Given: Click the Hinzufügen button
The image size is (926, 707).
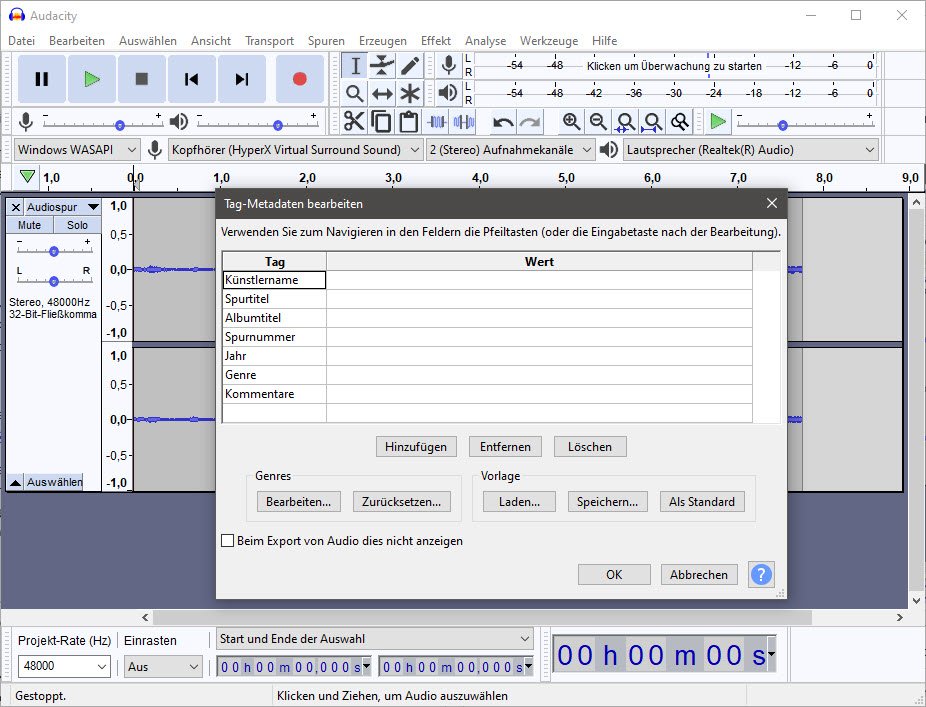Looking at the screenshot, I should (x=416, y=446).
